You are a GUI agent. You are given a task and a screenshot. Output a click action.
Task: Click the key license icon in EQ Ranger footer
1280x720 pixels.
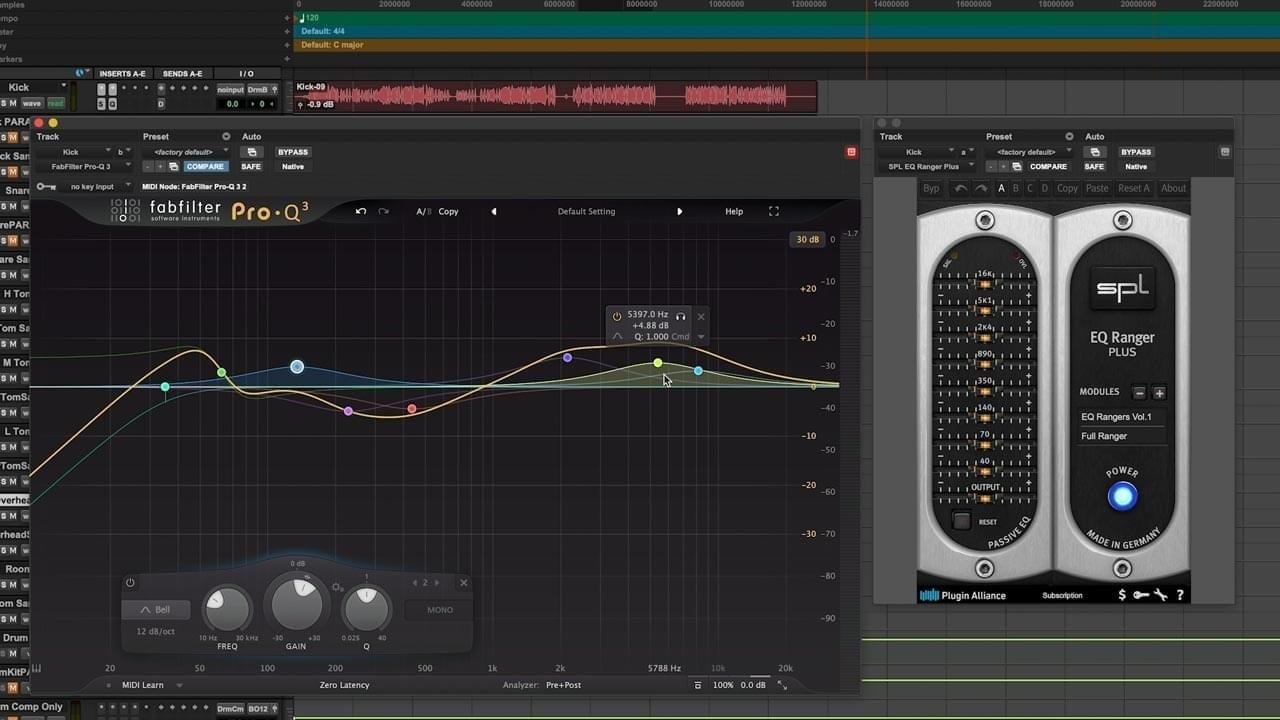pos(1140,595)
